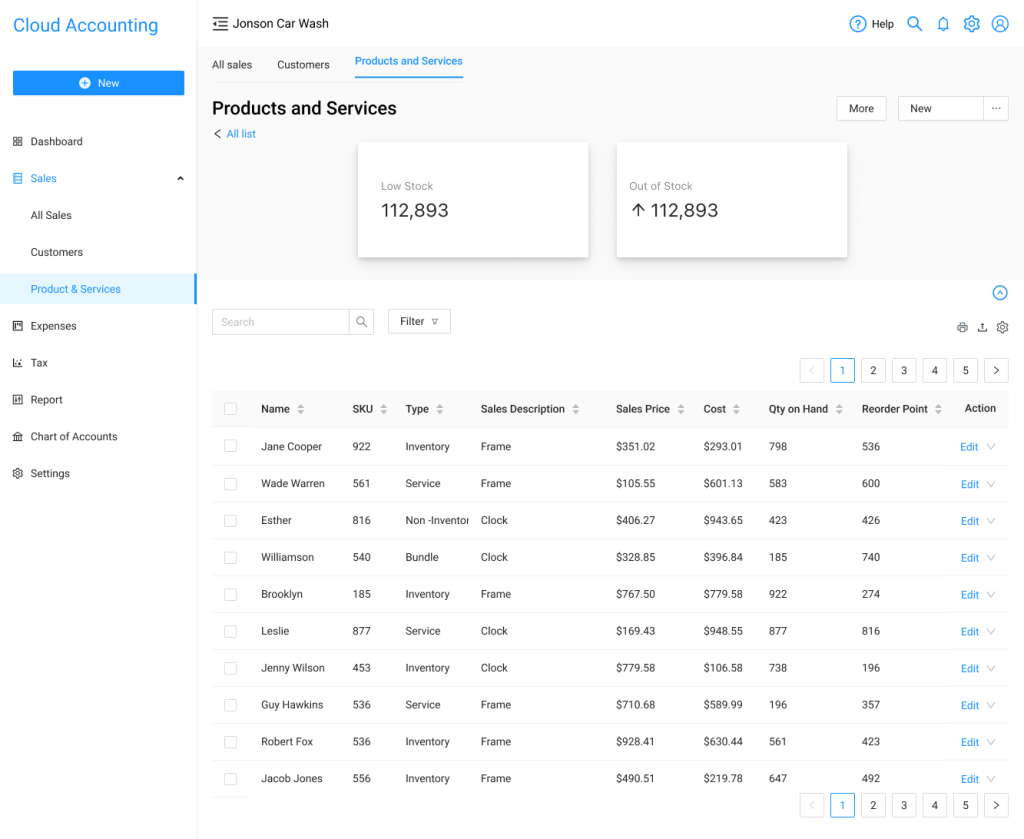This screenshot has width=1024, height=839.
Task: Click the search button next to search field
Action: pos(361,322)
